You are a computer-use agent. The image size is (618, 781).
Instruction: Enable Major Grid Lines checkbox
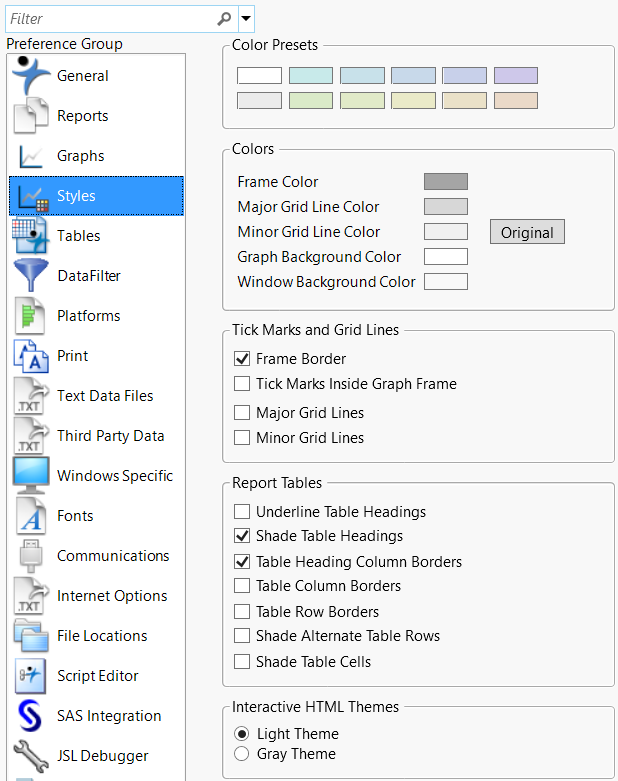click(x=241, y=413)
